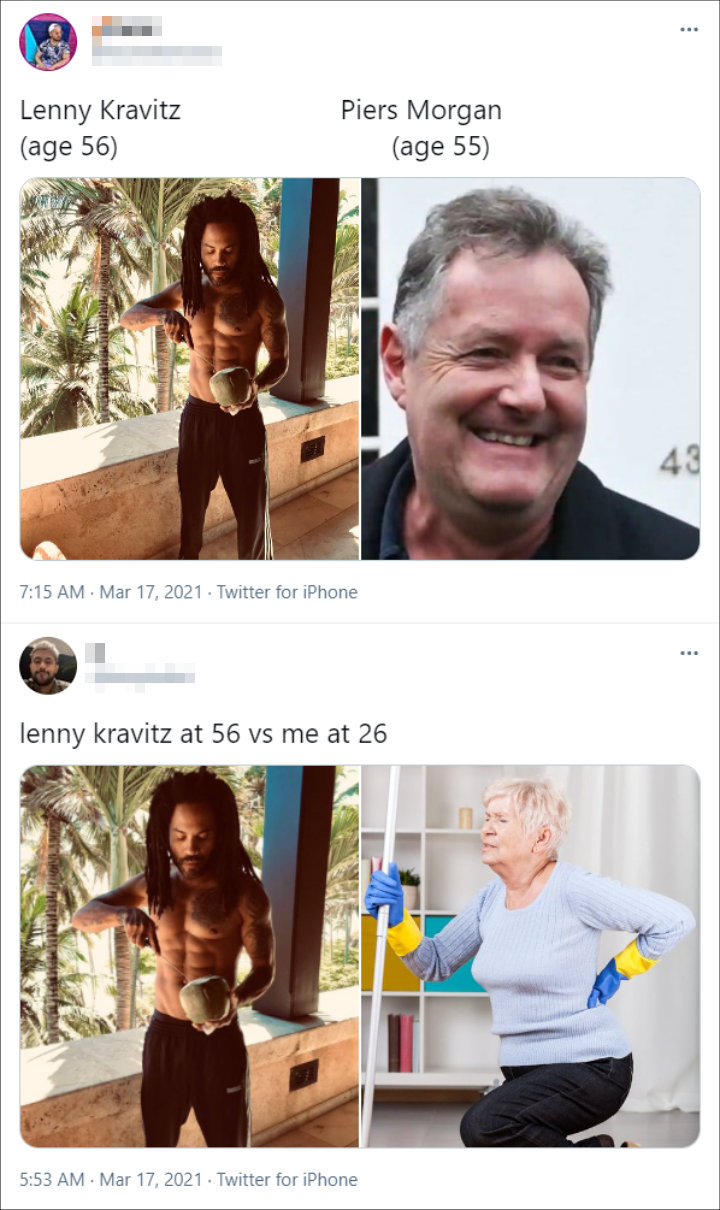Click the 5:53 AM · Mar 17, 2021 timestamp
This screenshot has height=1210, width=720.
(x=112, y=1180)
